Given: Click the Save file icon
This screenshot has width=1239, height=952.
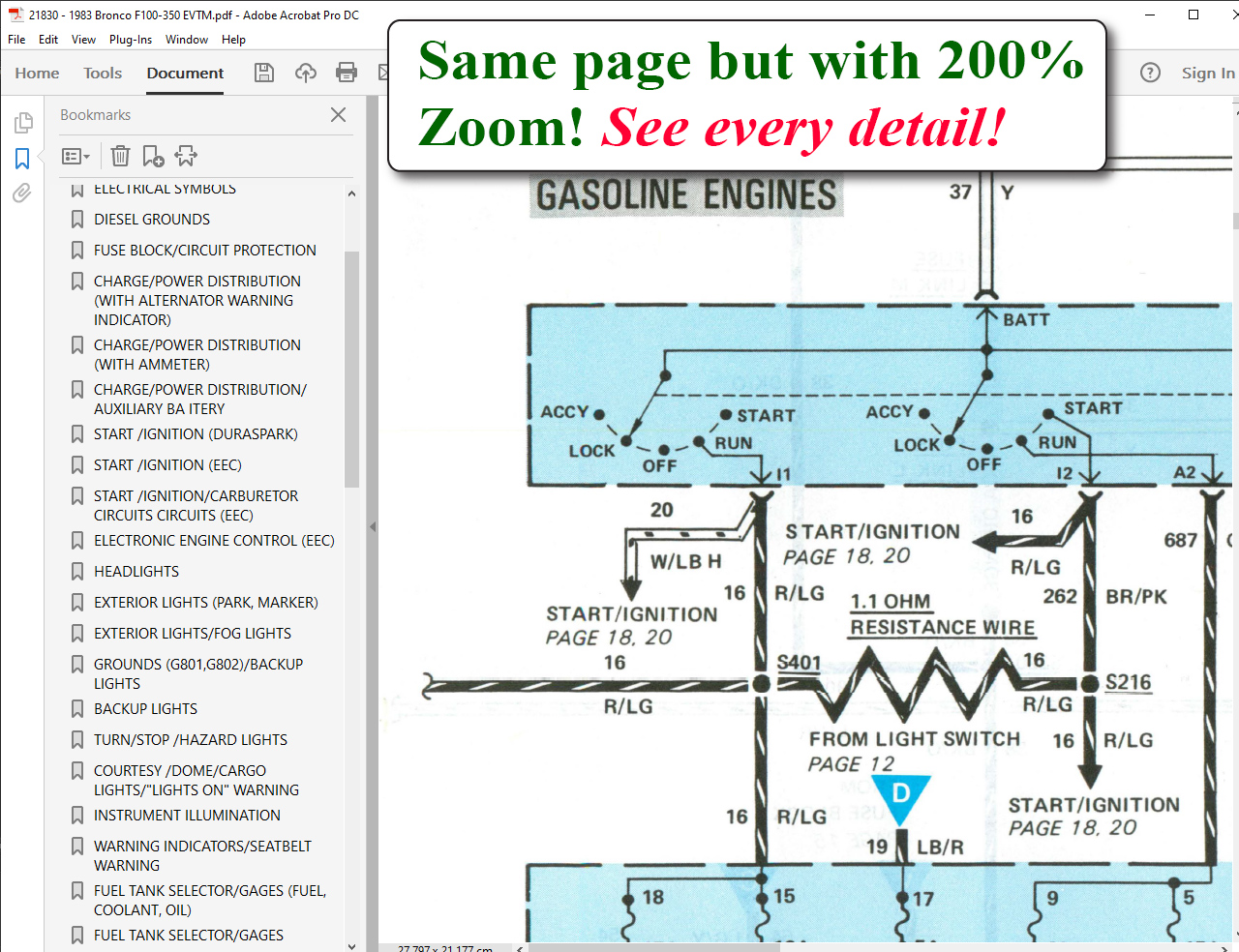Looking at the screenshot, I should pyautogui.click(x=264, y=73).
